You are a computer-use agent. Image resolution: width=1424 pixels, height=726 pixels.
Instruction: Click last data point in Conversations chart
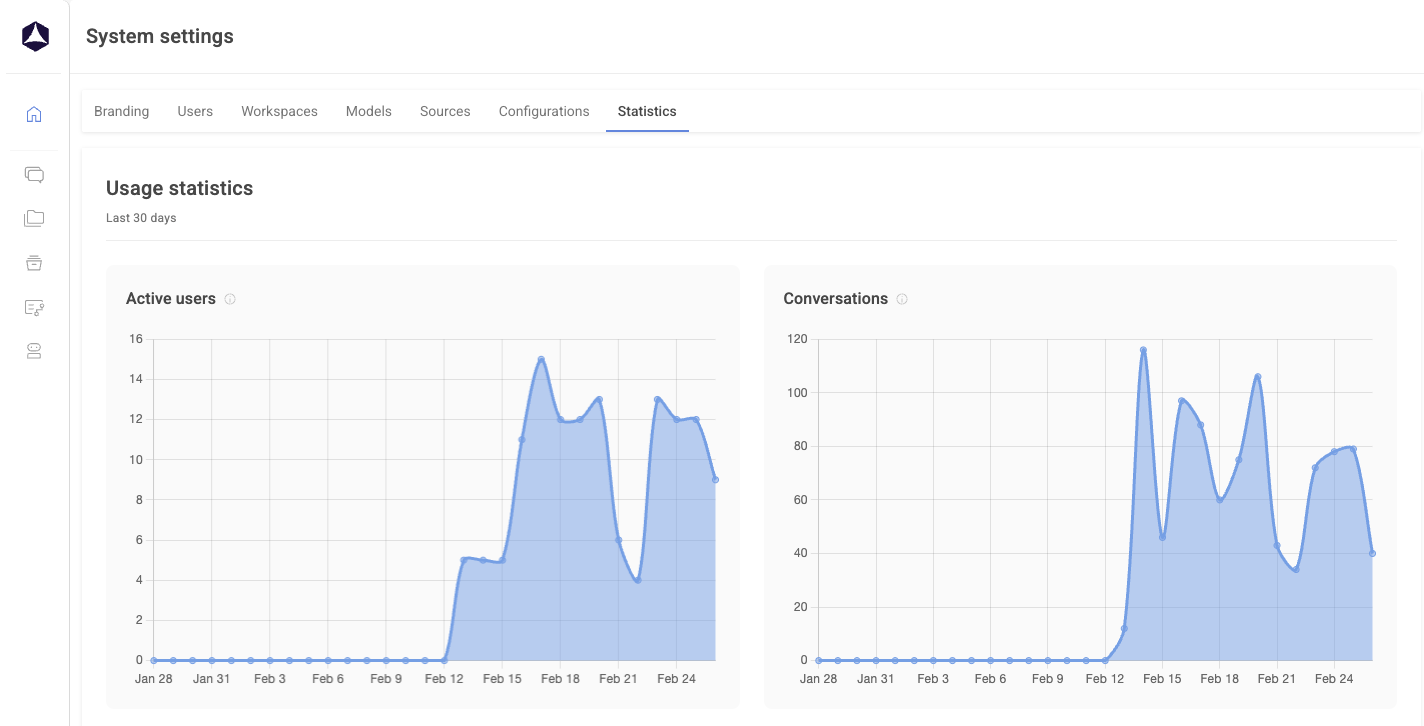click(1372, 553)
